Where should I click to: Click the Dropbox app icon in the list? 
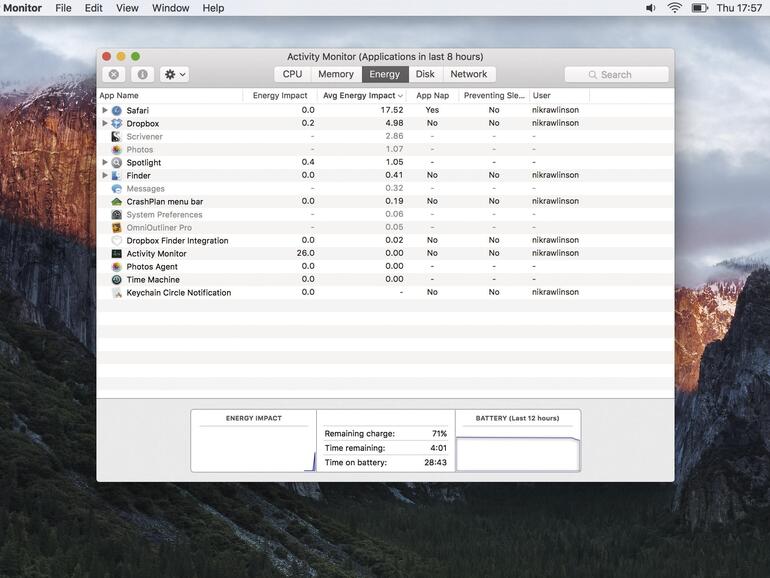[117, 124]
